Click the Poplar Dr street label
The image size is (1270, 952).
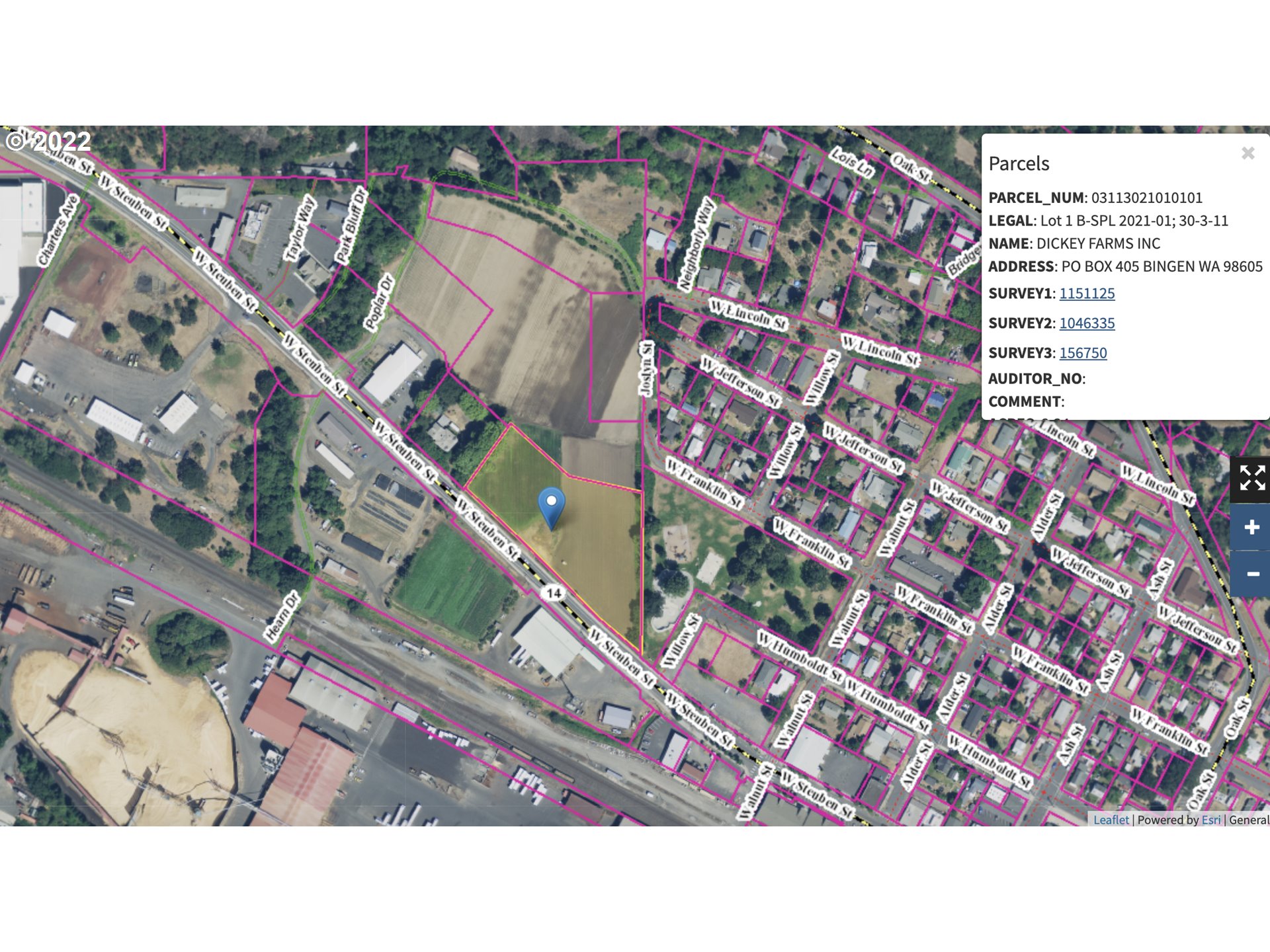point(378,302)
